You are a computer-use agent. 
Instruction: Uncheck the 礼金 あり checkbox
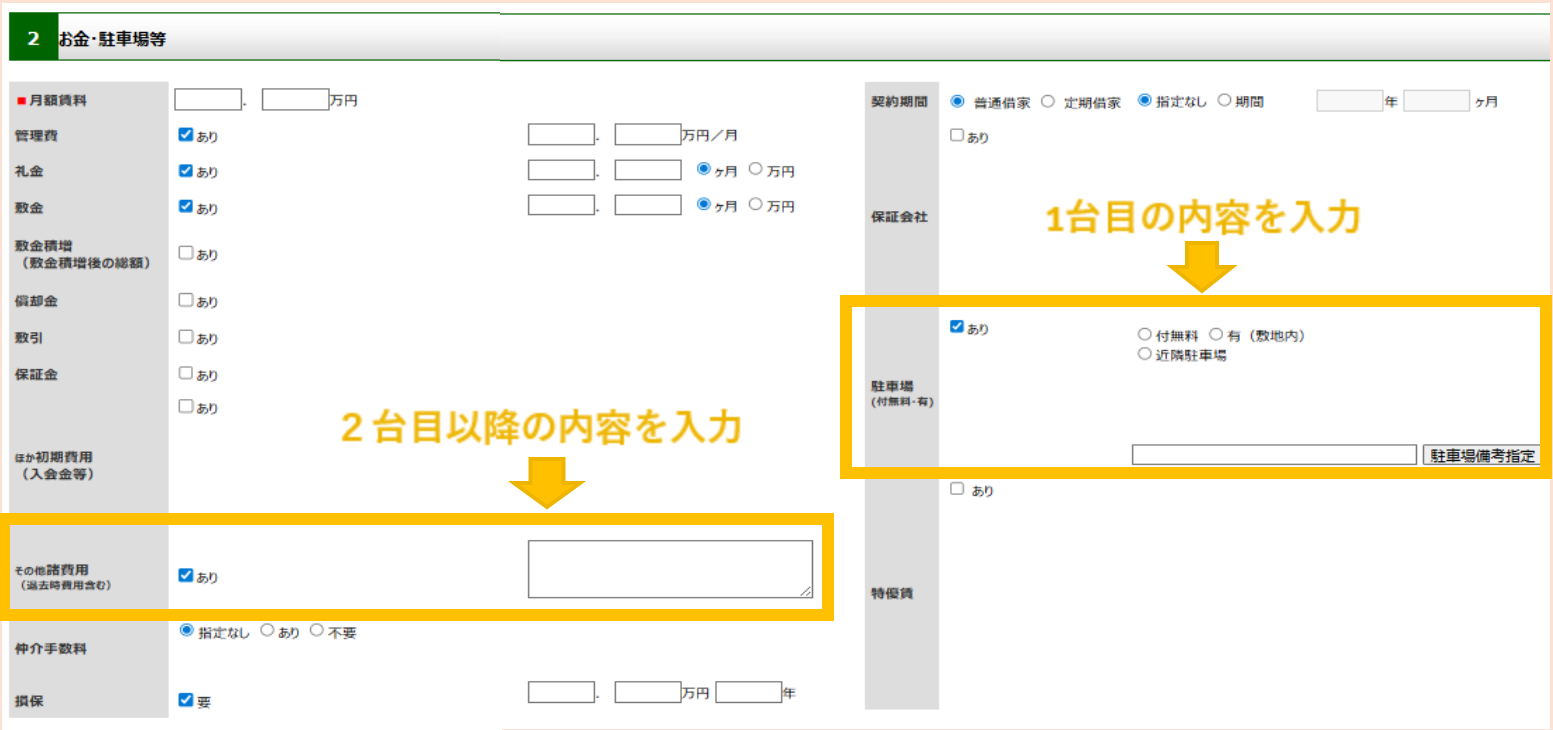pyautogui.click(x=185, y=171)
